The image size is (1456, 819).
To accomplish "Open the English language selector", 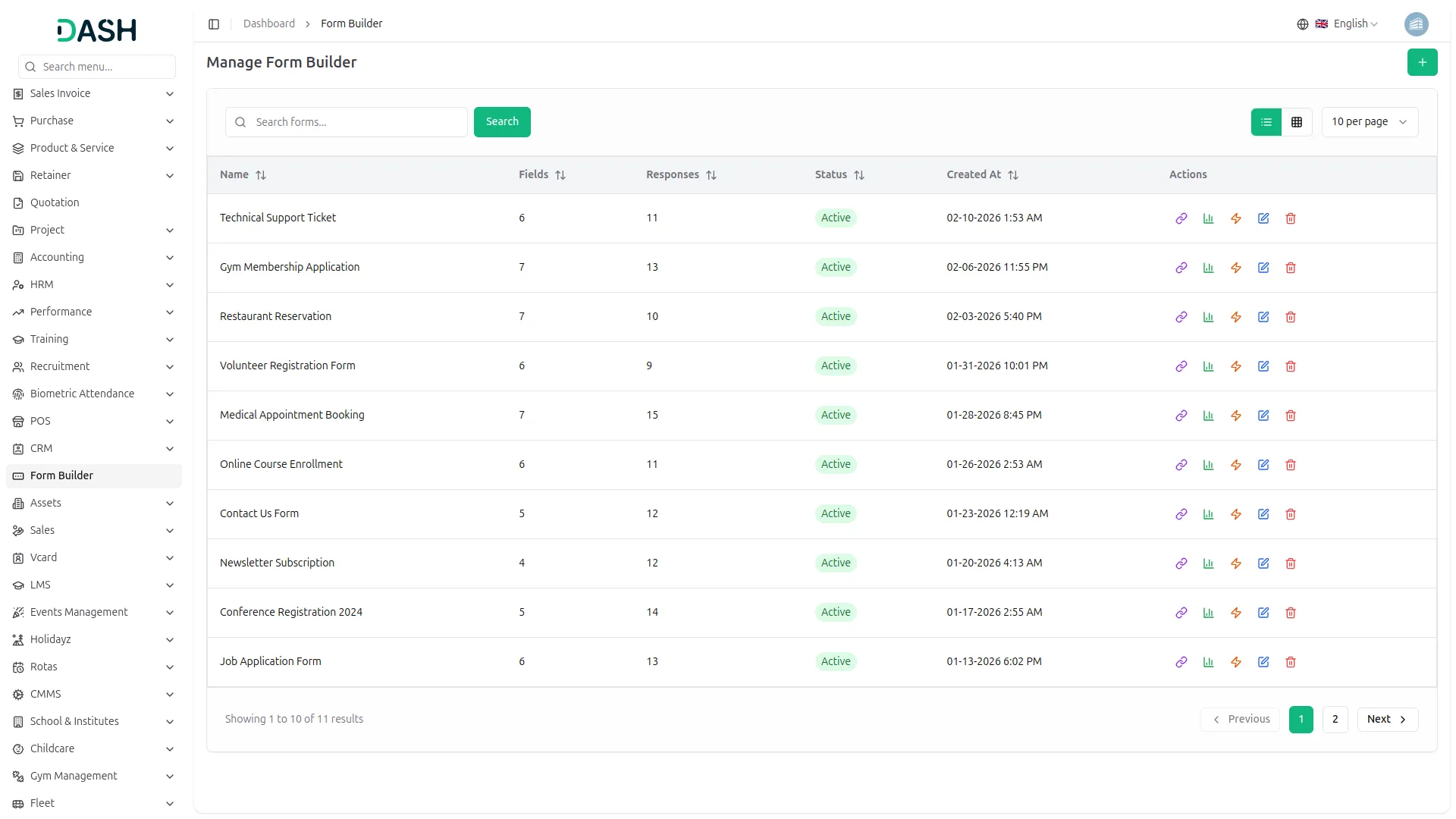I will [1351, 24].
